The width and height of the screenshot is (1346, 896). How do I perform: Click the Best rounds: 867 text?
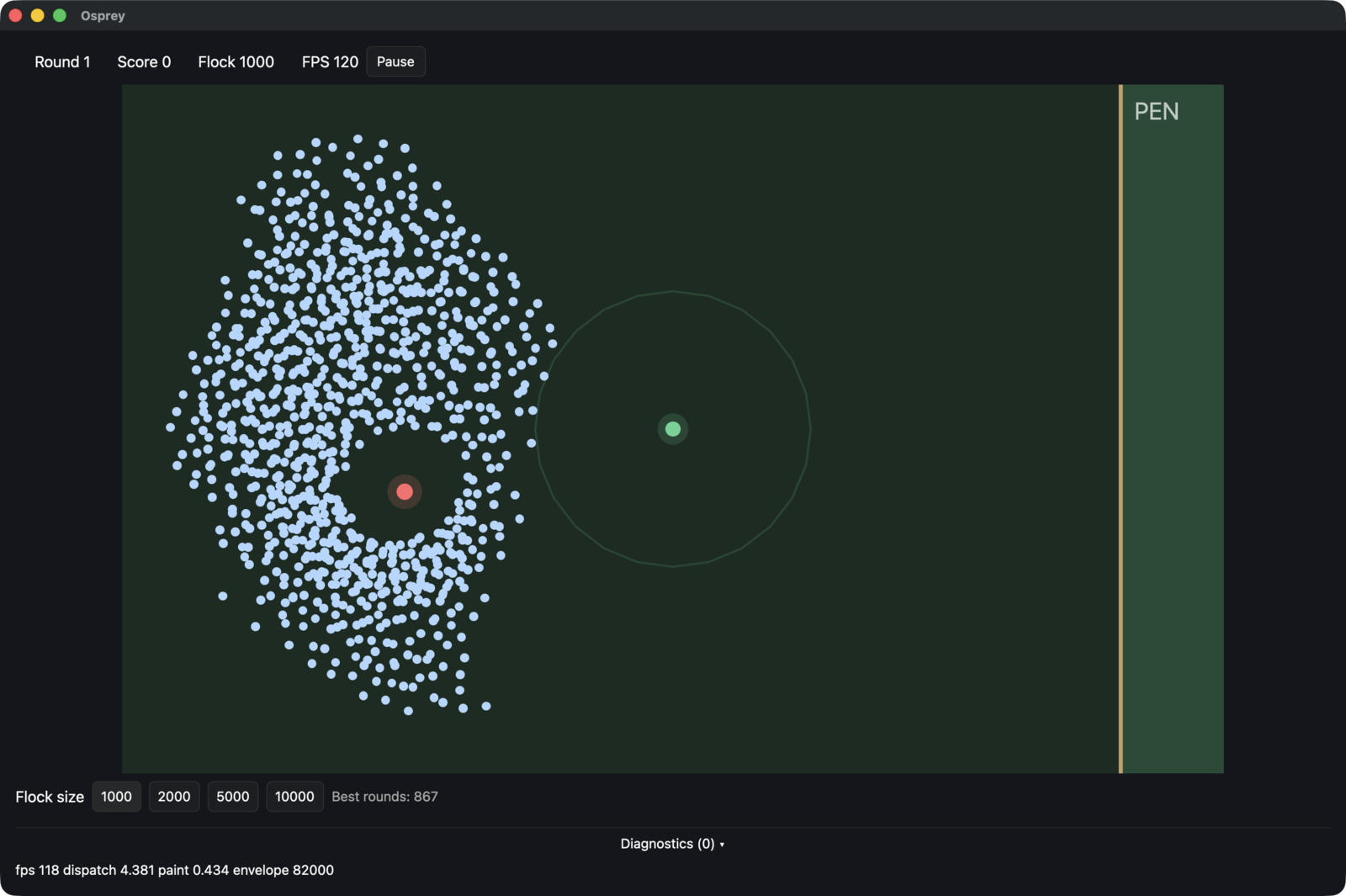tap(384, 797)
